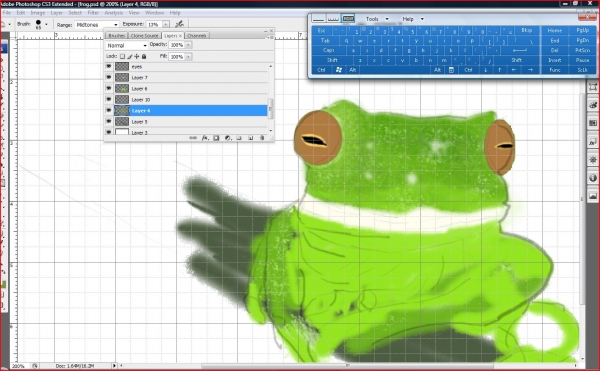The width and height of the screenshot is (600, 371).
Task: Open the Image menu
Action: click(38, 13)
